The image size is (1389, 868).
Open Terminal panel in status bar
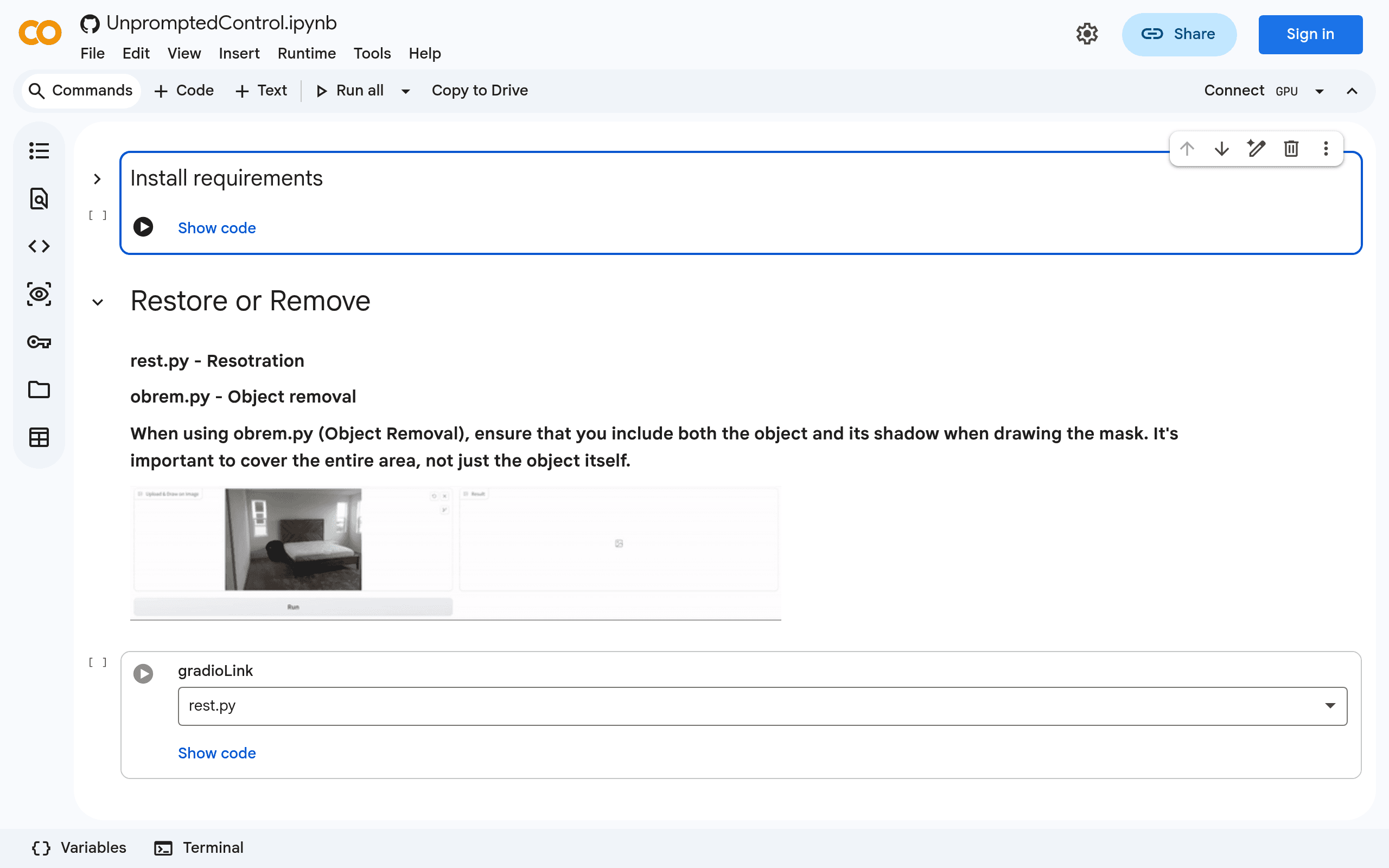point(199,848)
